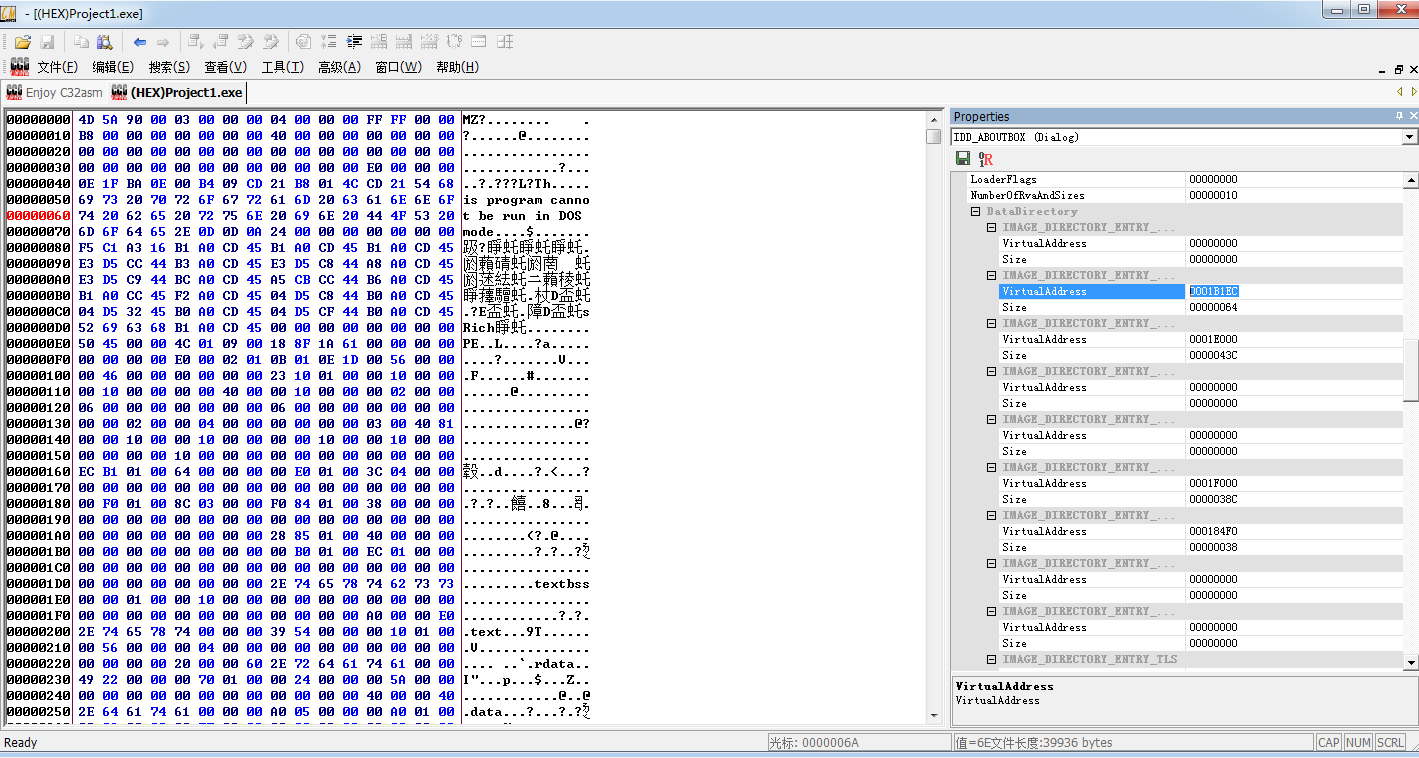
Task: Click the last toolbar icon with split columns
Action: (x=505, y=42)
